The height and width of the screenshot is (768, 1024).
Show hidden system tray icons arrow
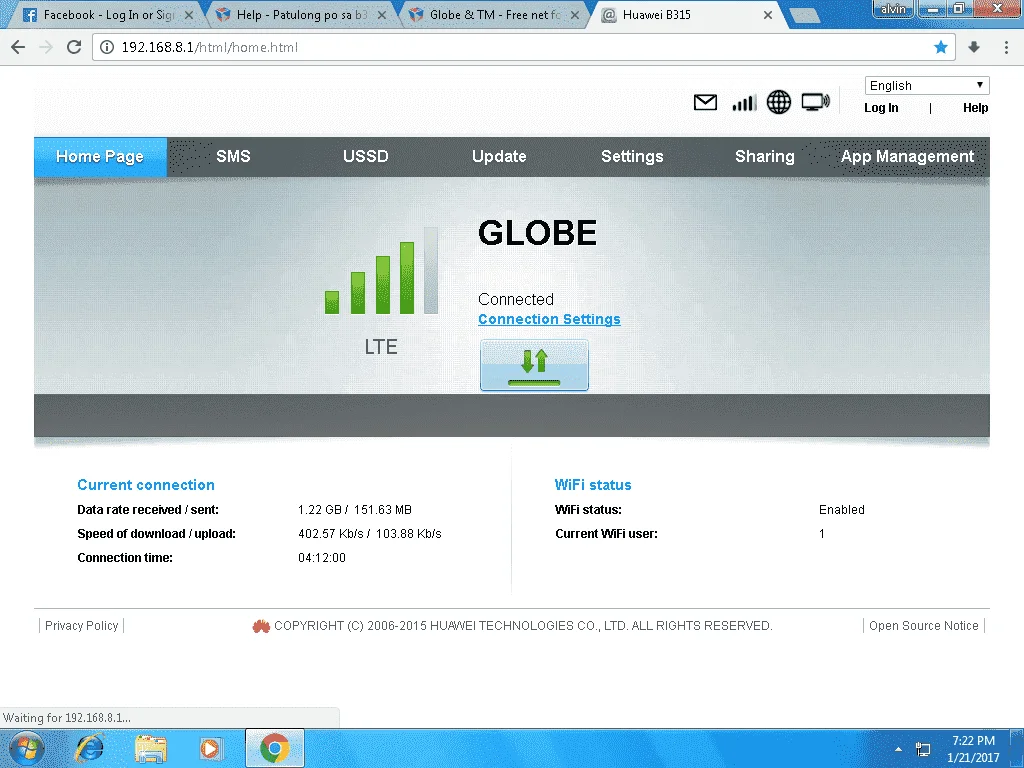click(899, 749)
